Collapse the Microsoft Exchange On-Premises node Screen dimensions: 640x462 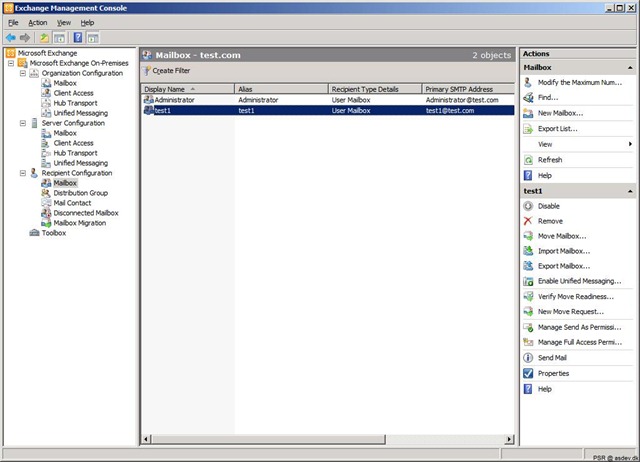[11, 63]
